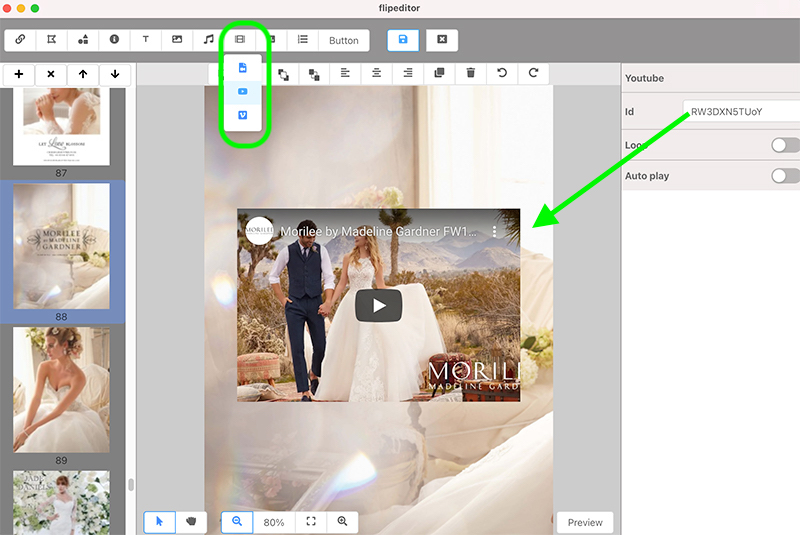Select the text tool icon
Image resolution: width=800 pixels, height=535 pixels.
point(145,40)
